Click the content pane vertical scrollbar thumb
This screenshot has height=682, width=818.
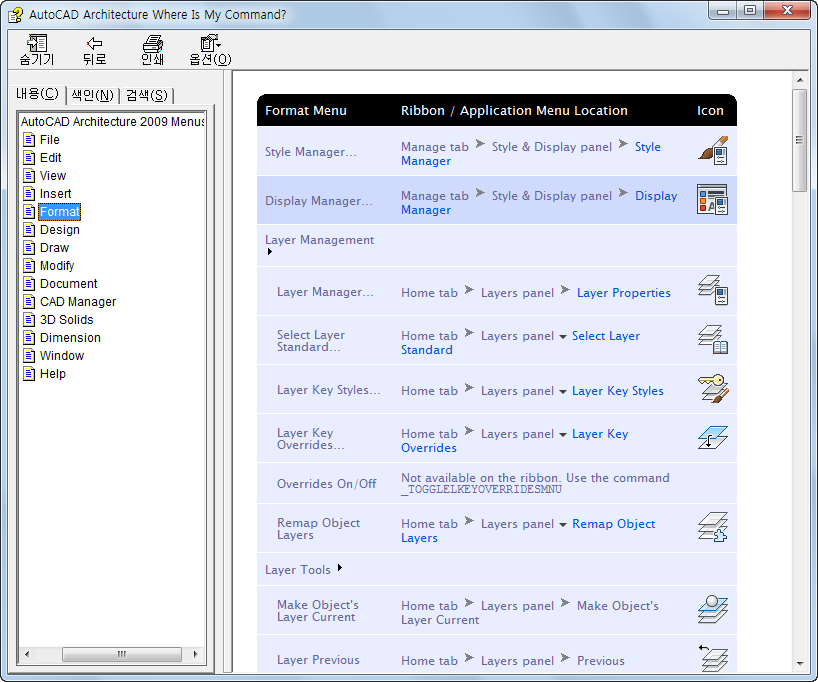click(799, 140)
